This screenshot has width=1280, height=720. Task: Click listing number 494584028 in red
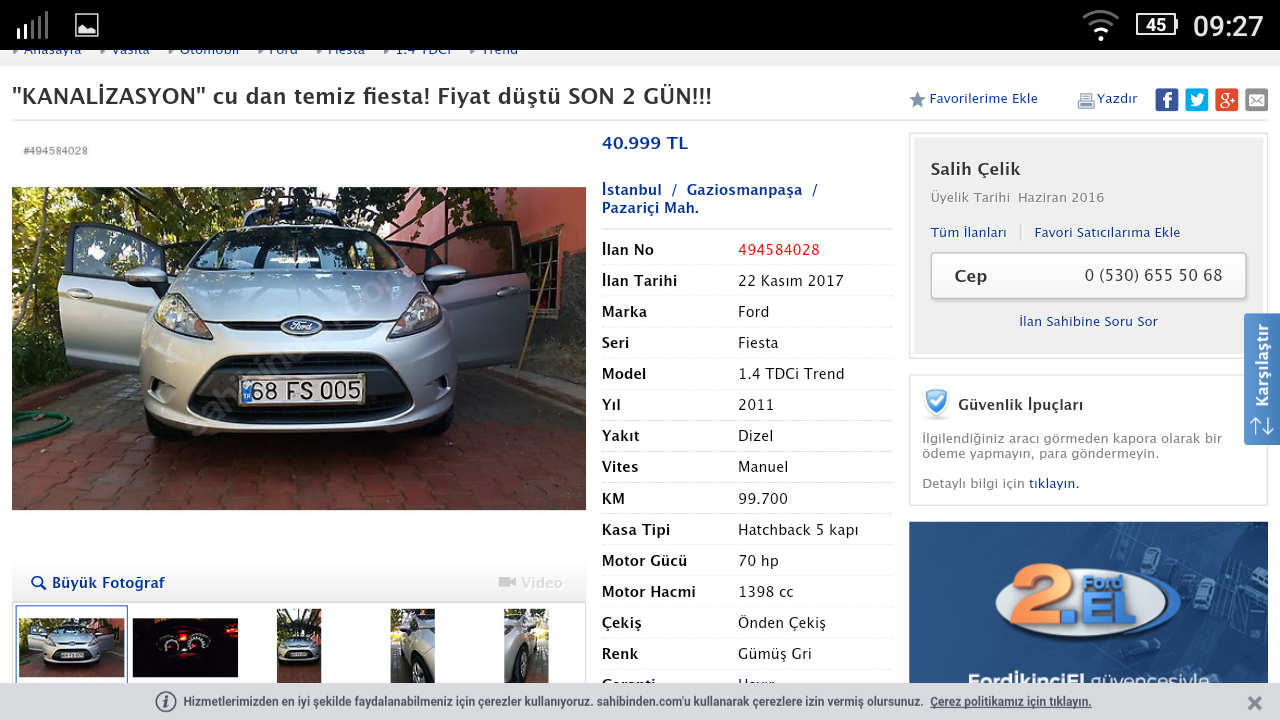[x=779, y=250]
